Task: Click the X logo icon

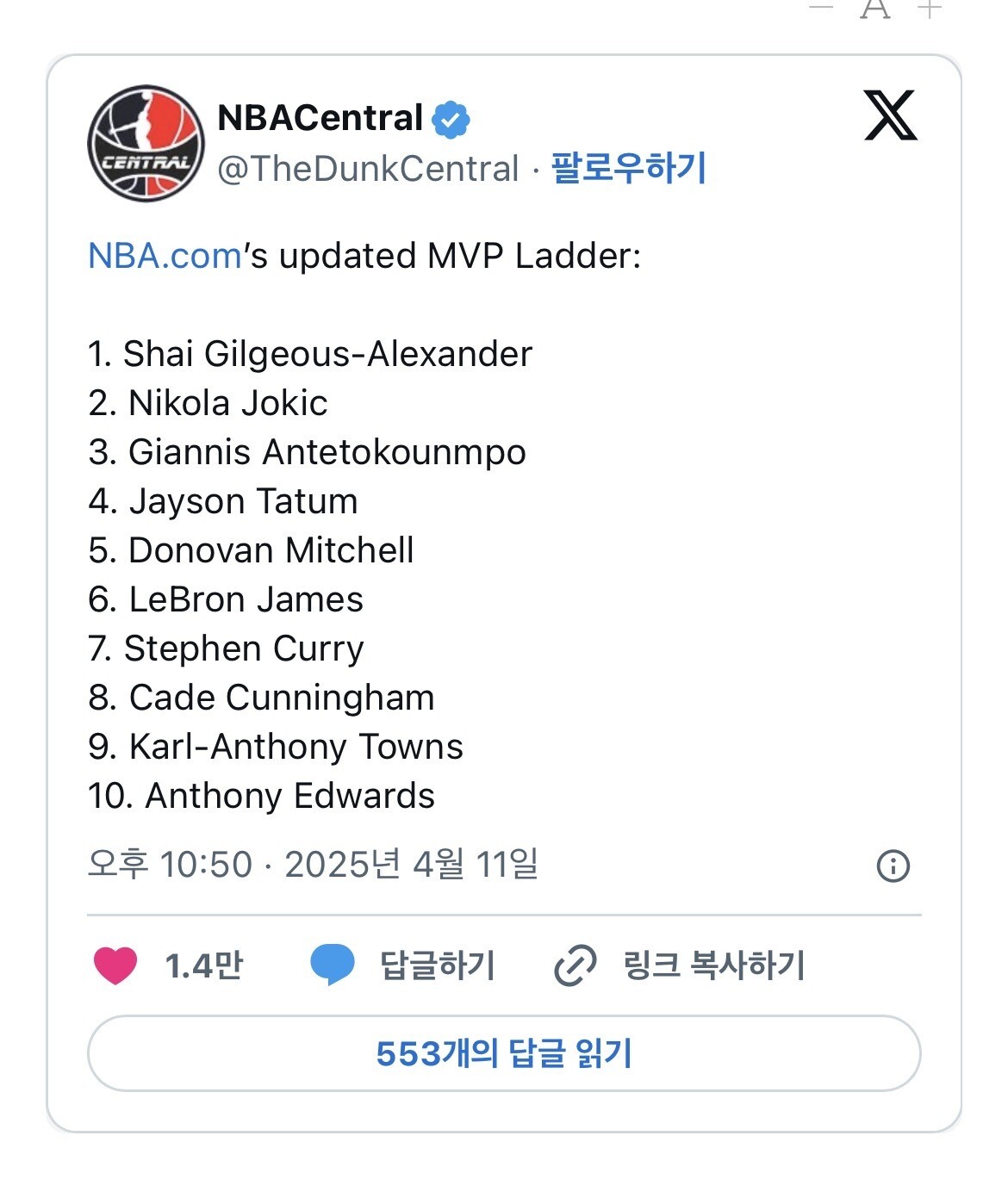Action: (x=890, y=115)
